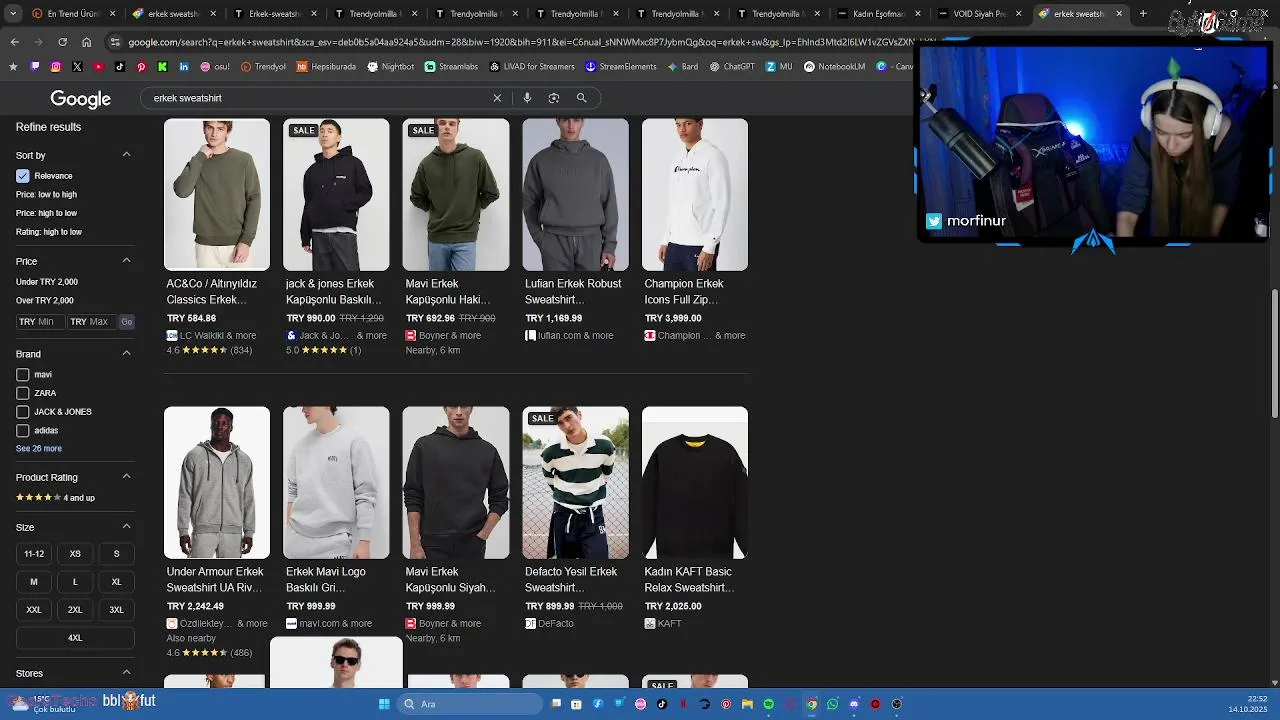The height and width of the screenshot is (720, 1280).
Task: Go to the browser home page
Action: pyautogui.click(x=87, y=42)
